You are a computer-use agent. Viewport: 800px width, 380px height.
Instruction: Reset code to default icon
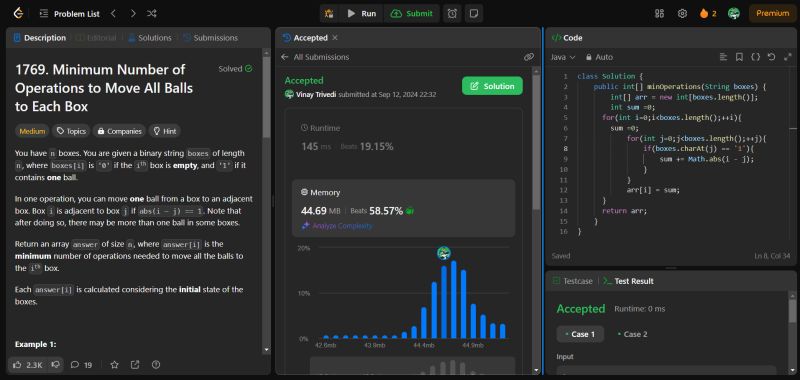coord(771,57)
